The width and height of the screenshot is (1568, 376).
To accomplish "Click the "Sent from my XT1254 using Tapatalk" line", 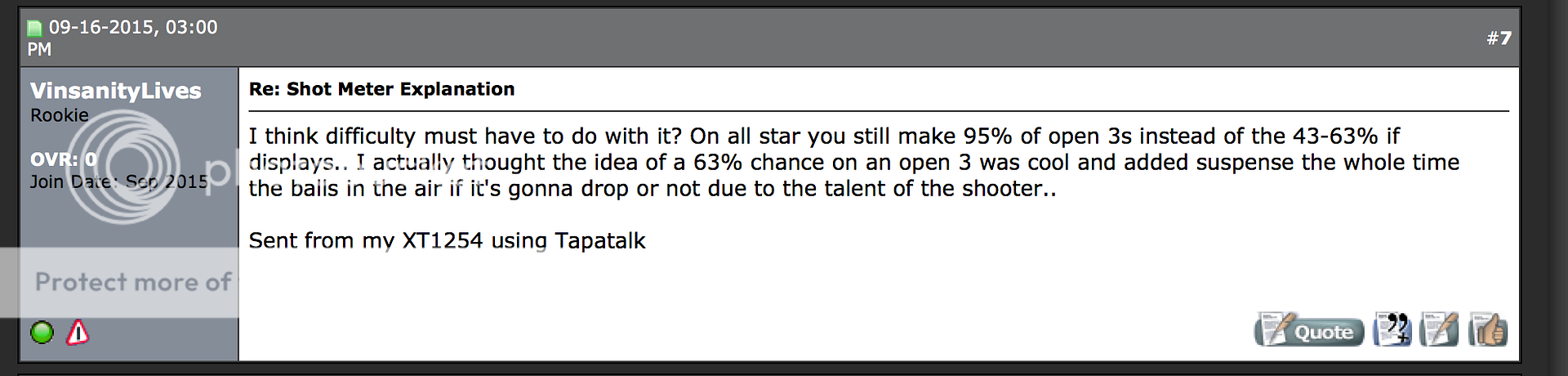I will click(447, 240).
